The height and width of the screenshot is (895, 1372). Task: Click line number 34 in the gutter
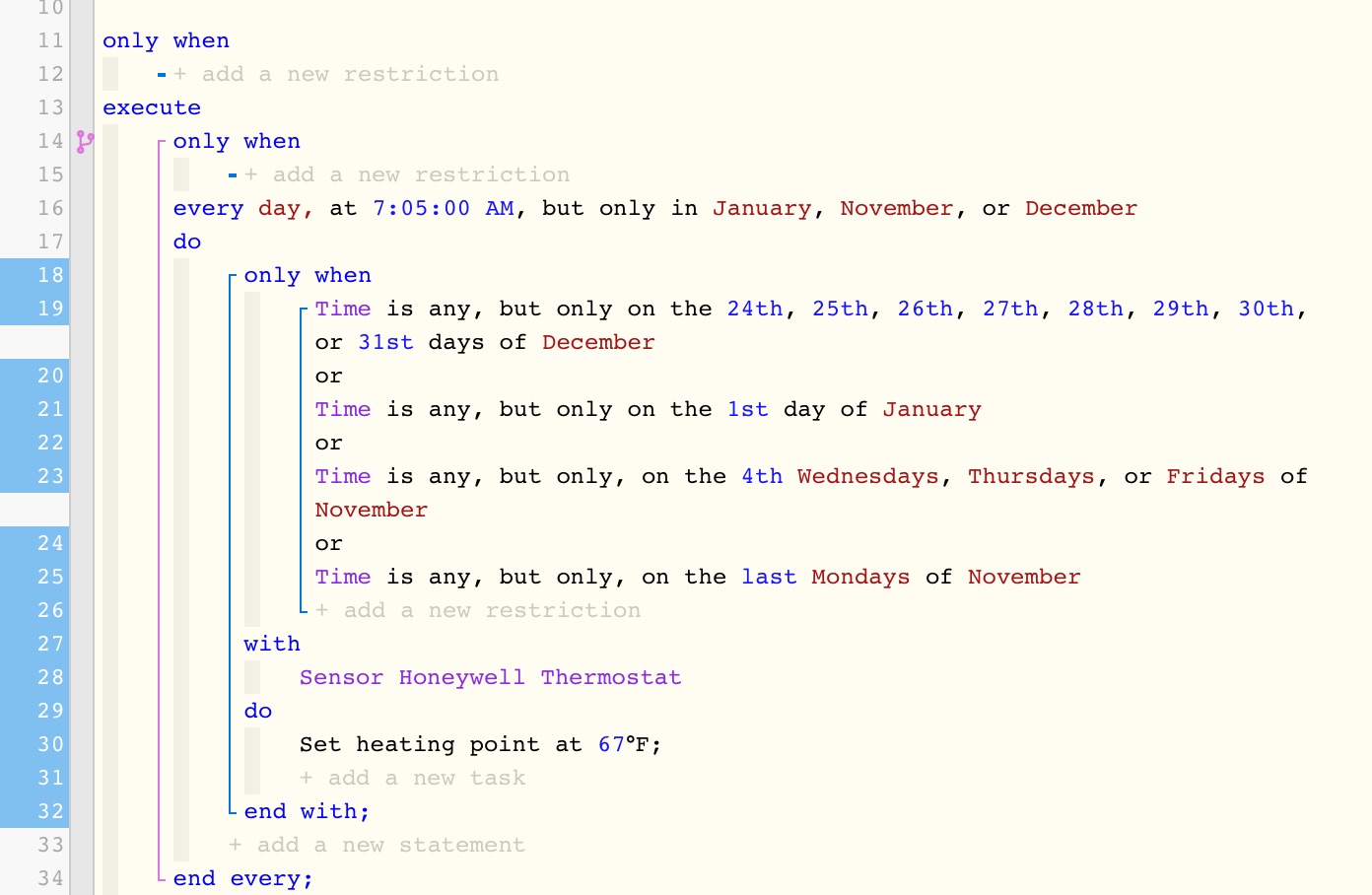(x=50, y=878)
